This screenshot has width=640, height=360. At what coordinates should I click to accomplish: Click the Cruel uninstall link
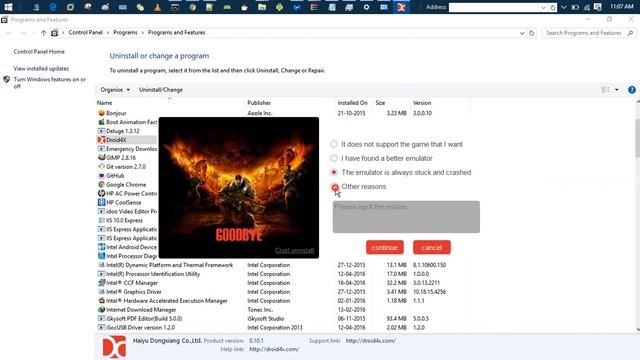pos(294,251)
